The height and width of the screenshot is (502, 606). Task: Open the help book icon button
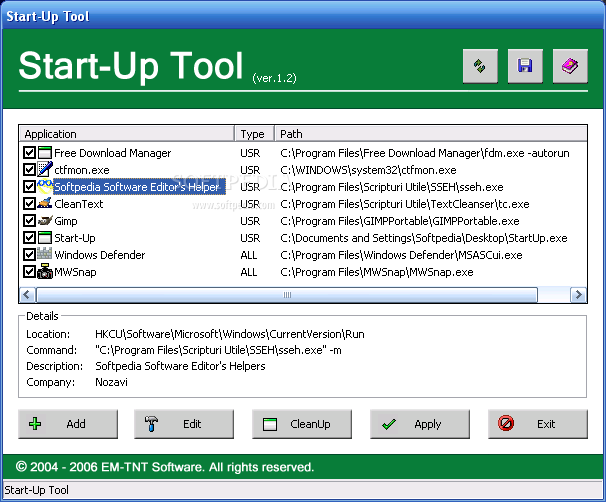[570, 66]
